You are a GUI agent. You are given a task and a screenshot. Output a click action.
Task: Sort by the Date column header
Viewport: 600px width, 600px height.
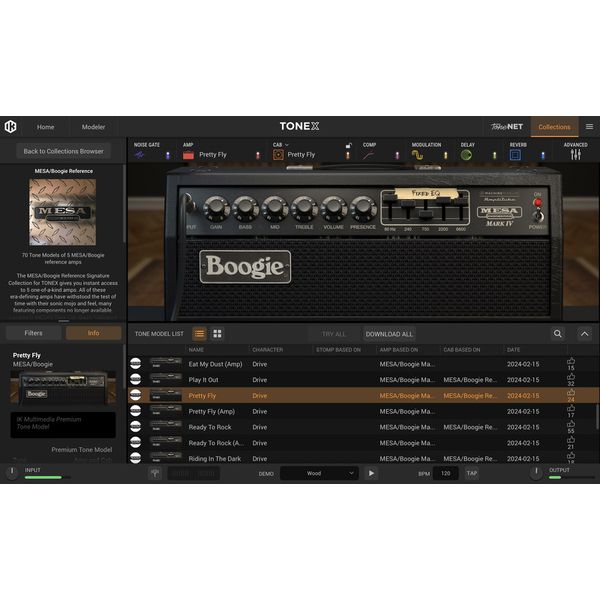tap(514, 350)
